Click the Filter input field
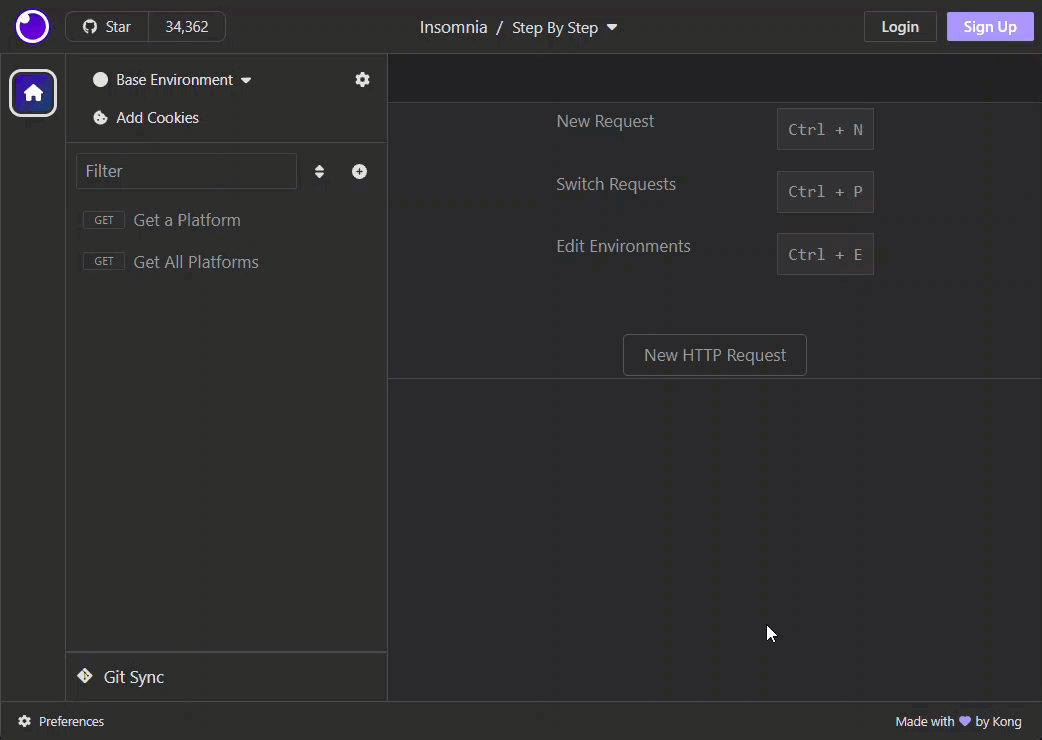Image resolution: width=1042 pixels, height=740 pixels. [x=186, y=171]
